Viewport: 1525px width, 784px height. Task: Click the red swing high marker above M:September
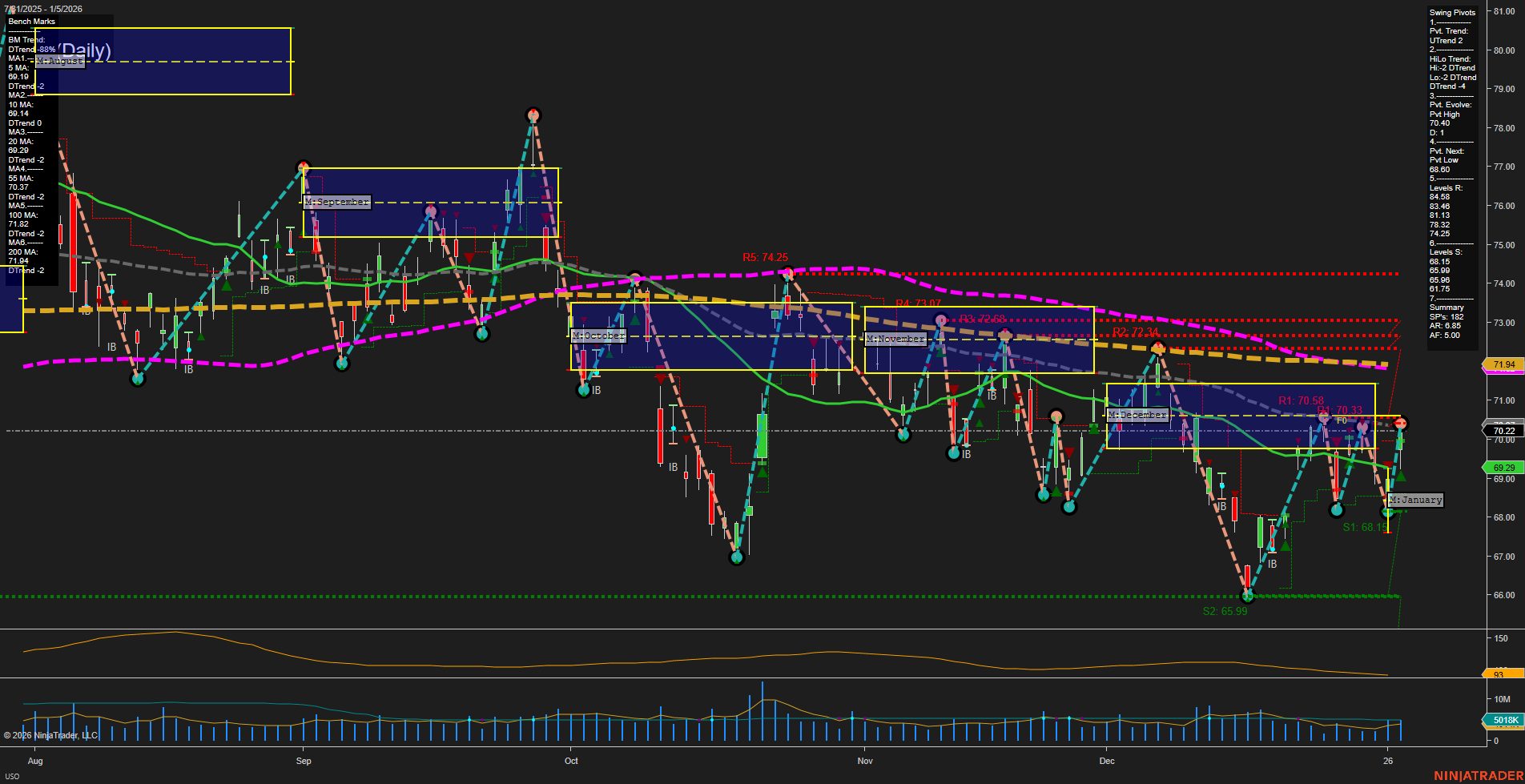pos(304,167)
